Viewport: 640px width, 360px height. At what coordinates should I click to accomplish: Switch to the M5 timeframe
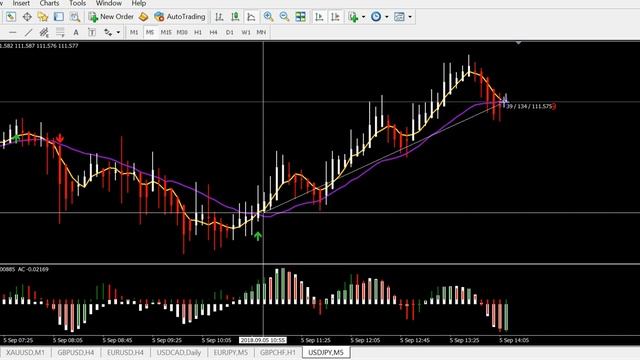point(150,32)
